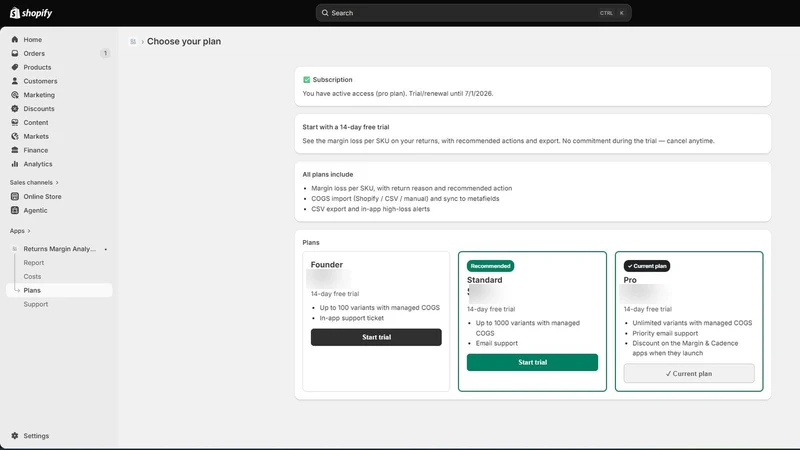Click the Subscription status message text
This screenshot has width=800, height=450.
tap(398, 93)
